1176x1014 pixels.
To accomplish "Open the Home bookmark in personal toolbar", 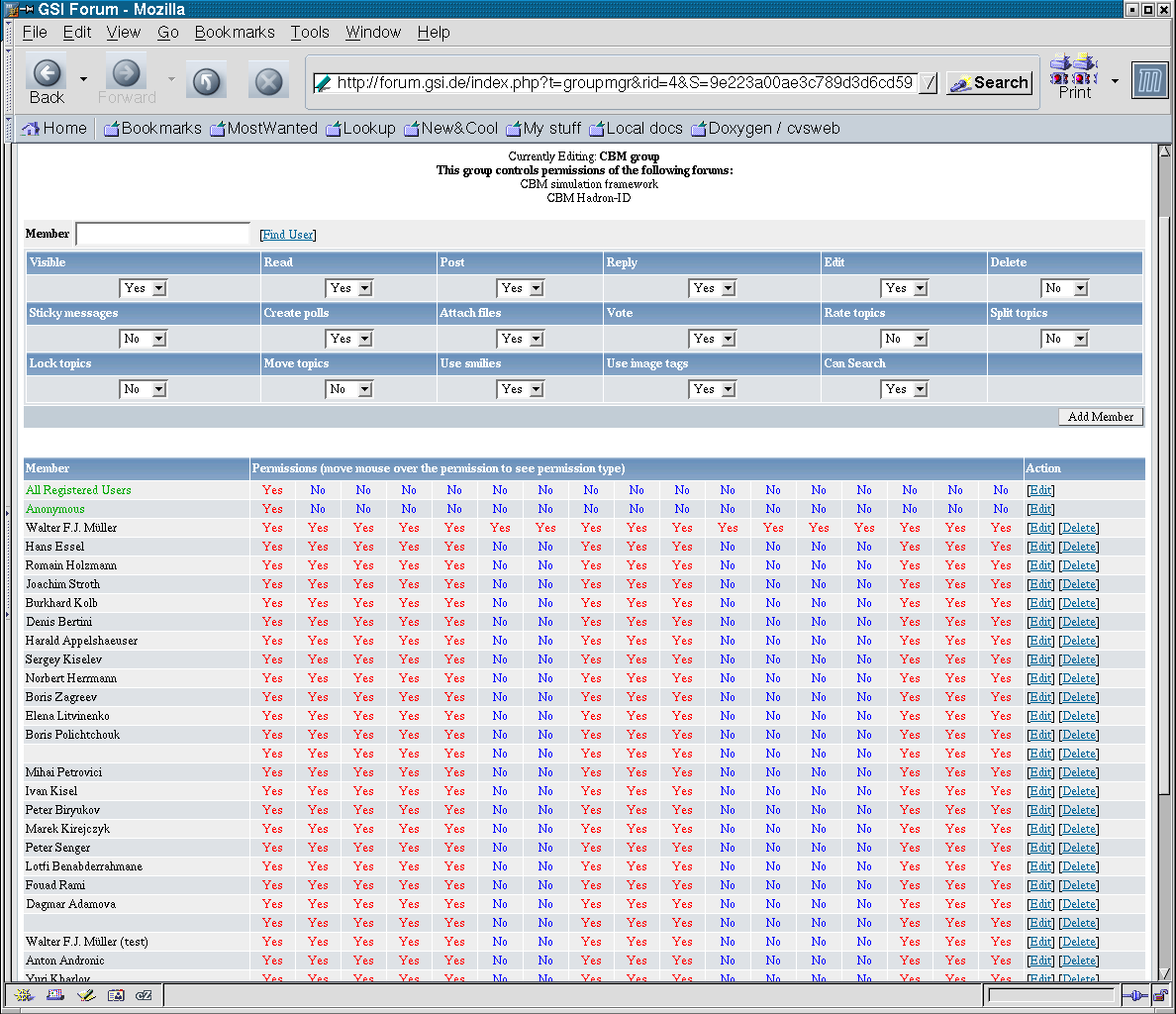I will (54, 129).
